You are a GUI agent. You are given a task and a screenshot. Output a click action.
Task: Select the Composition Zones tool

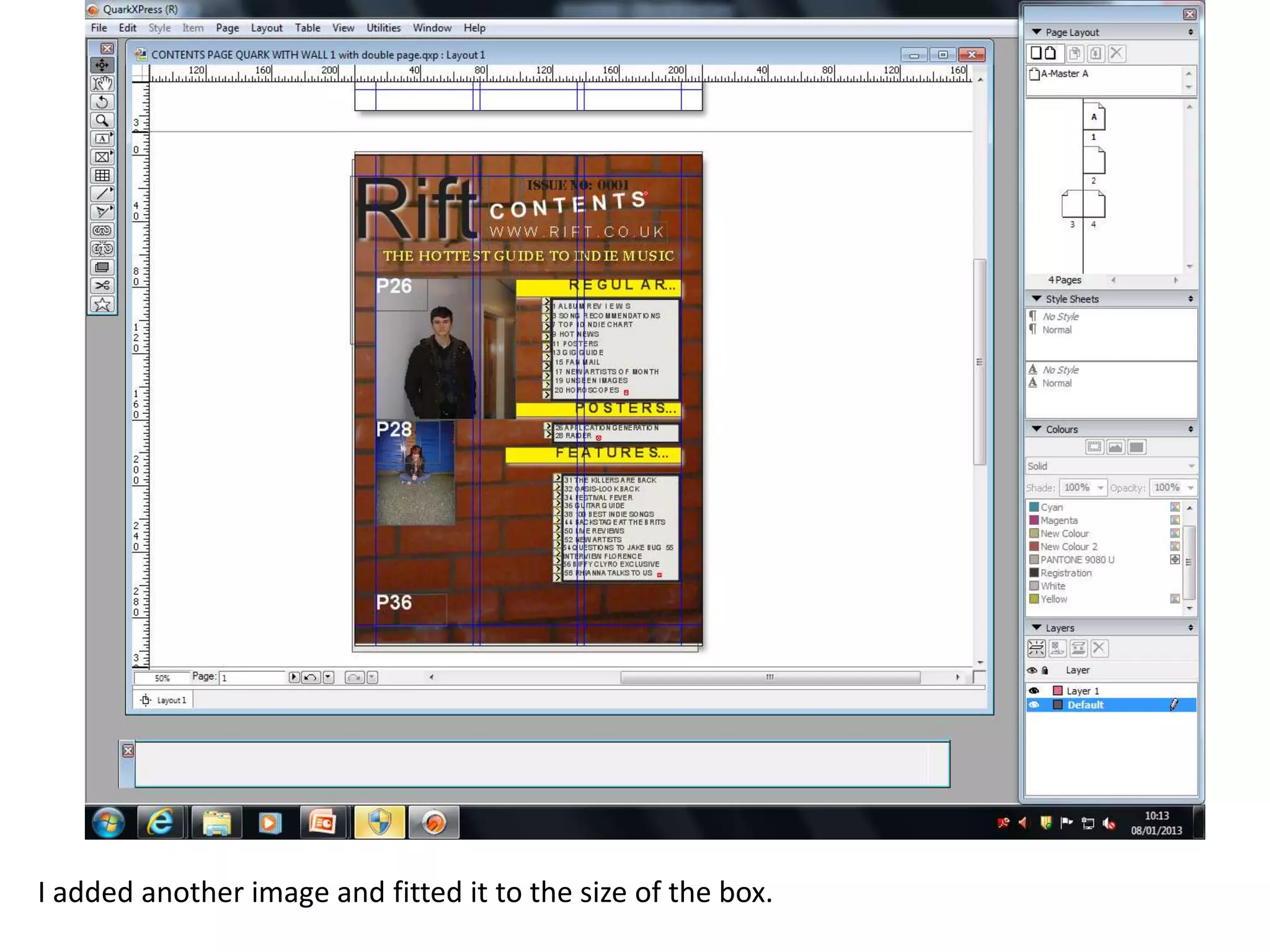click(x=102, y=267)
